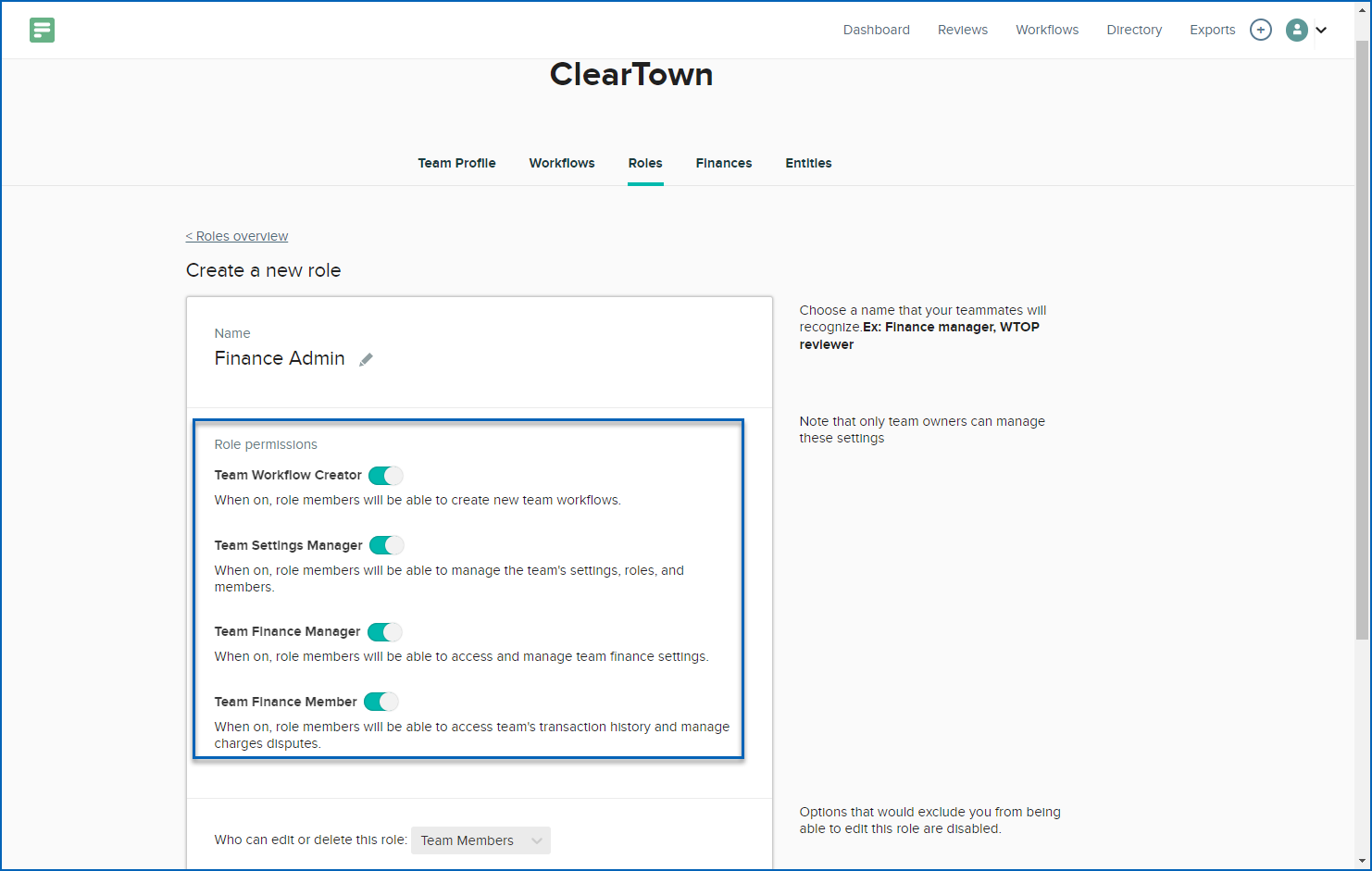Expand the chevron next to the avatar
This screenshot has height=871, width=1372.
click(x=1321, y=30)
